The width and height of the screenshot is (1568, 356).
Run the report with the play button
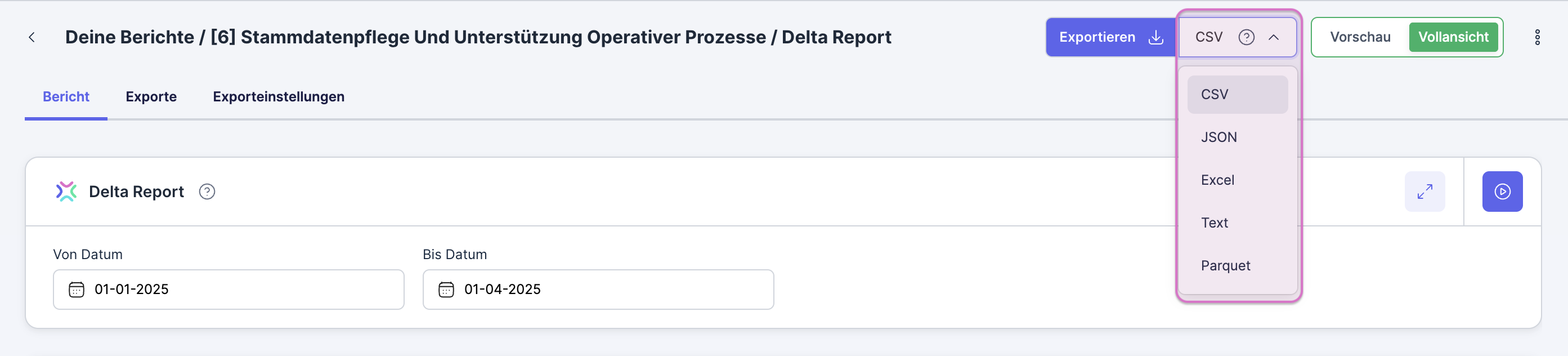(1503, 191)
